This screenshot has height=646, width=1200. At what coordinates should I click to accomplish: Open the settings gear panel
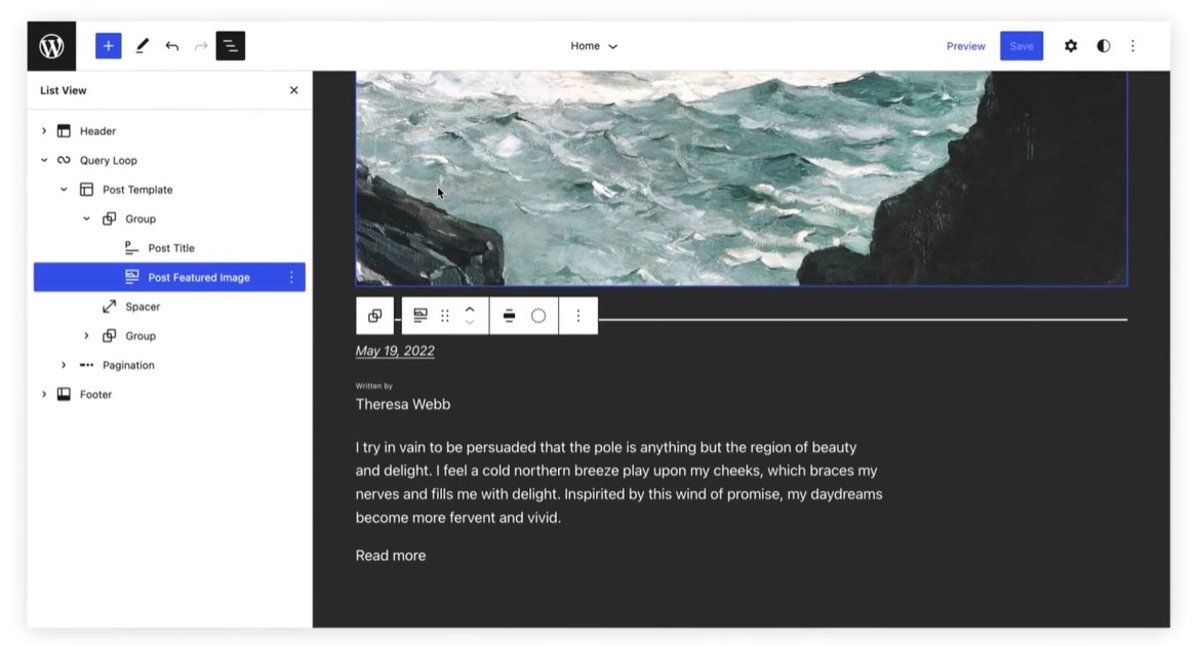(x=1071, y=46)
